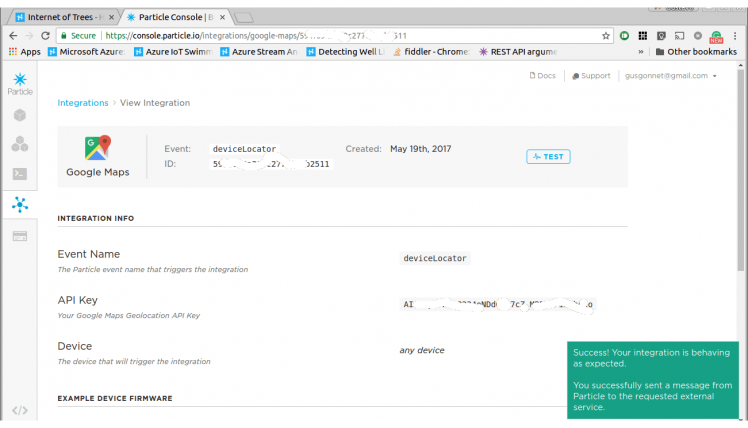The height and width of the screenshot is (428, 748).
Task: Expand hidden bookmarks with the double chevron
Action: pos(641,52)
